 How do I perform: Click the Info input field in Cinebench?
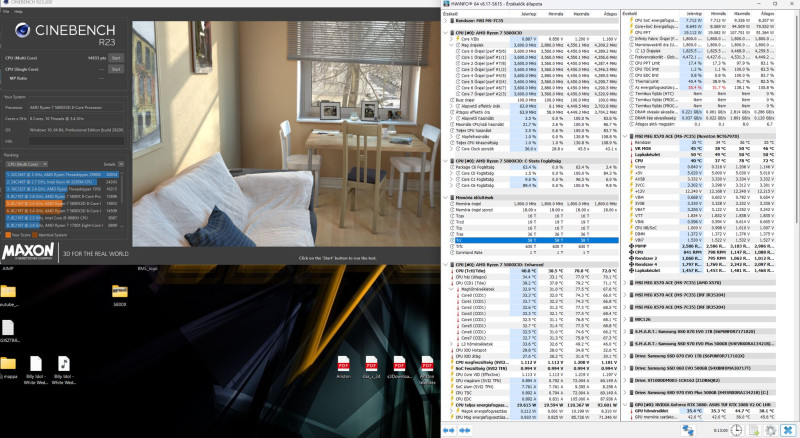click(76, 141)
